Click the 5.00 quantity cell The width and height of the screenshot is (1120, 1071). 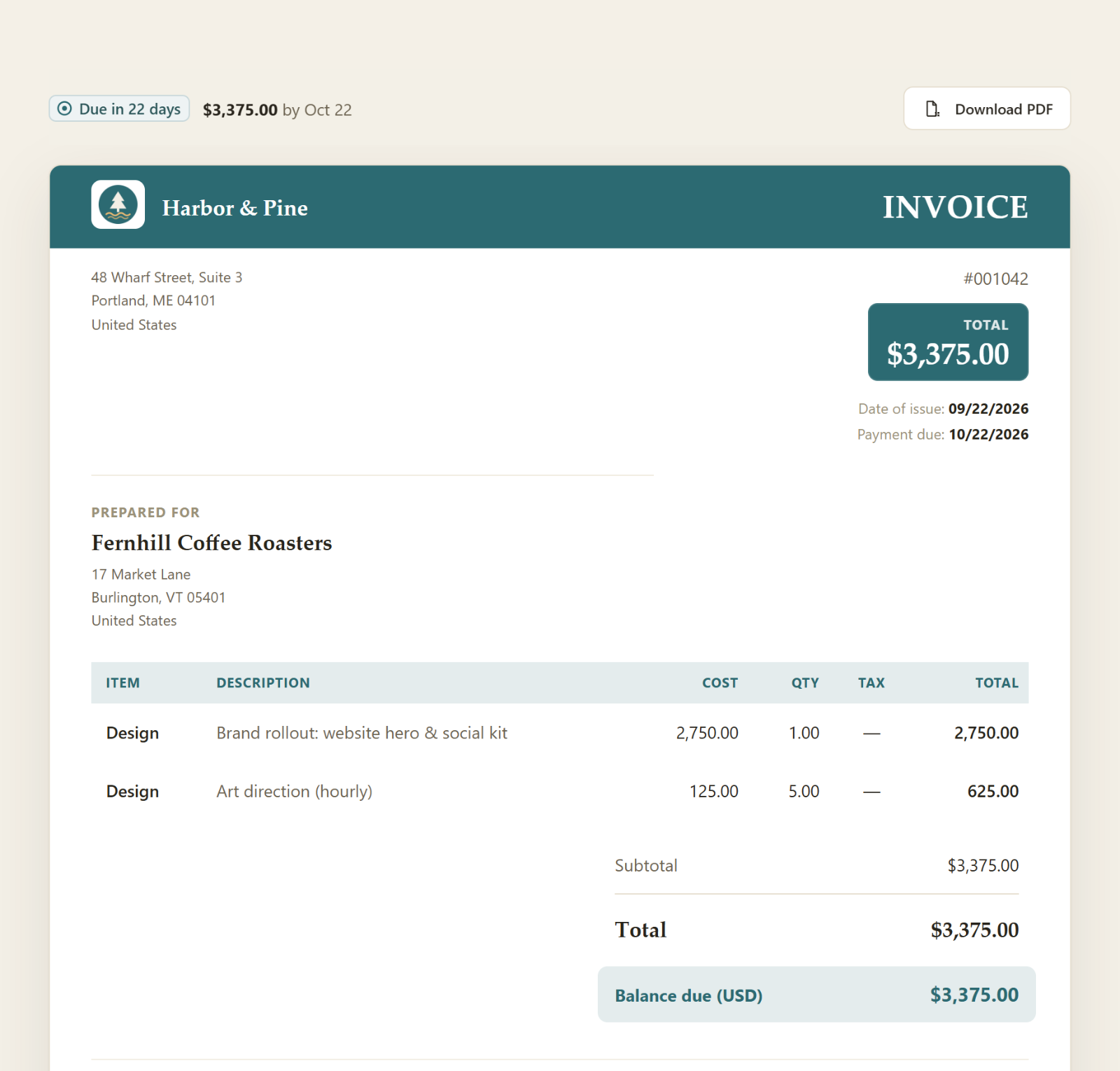click(x=804, y=791)
